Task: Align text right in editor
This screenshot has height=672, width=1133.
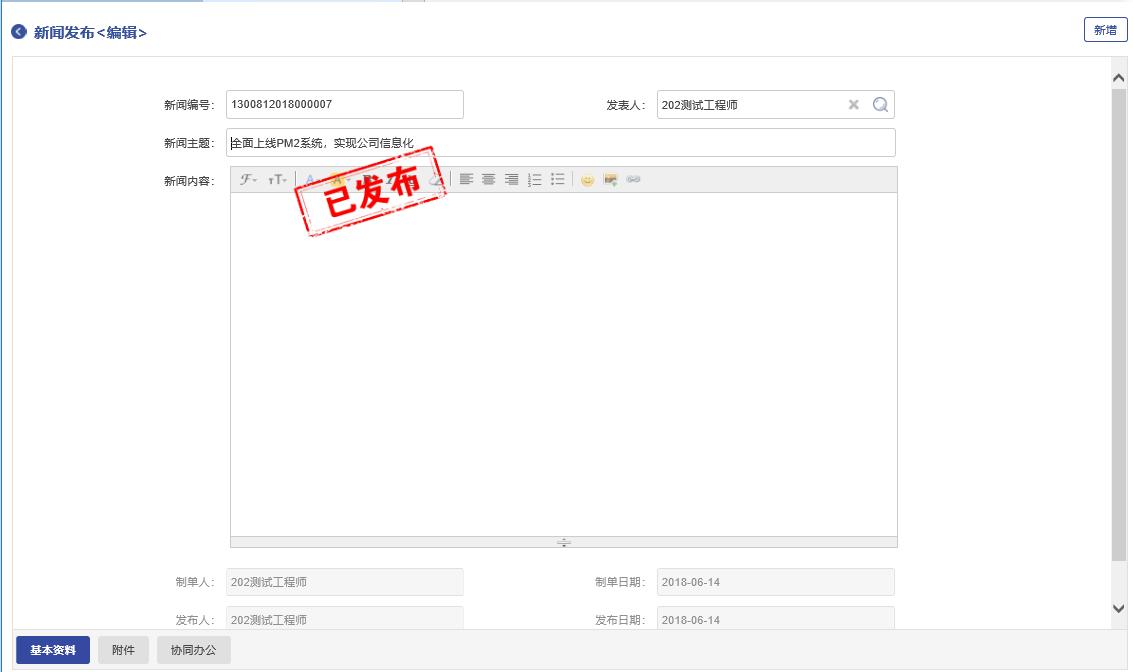Action: coord(511,180)
